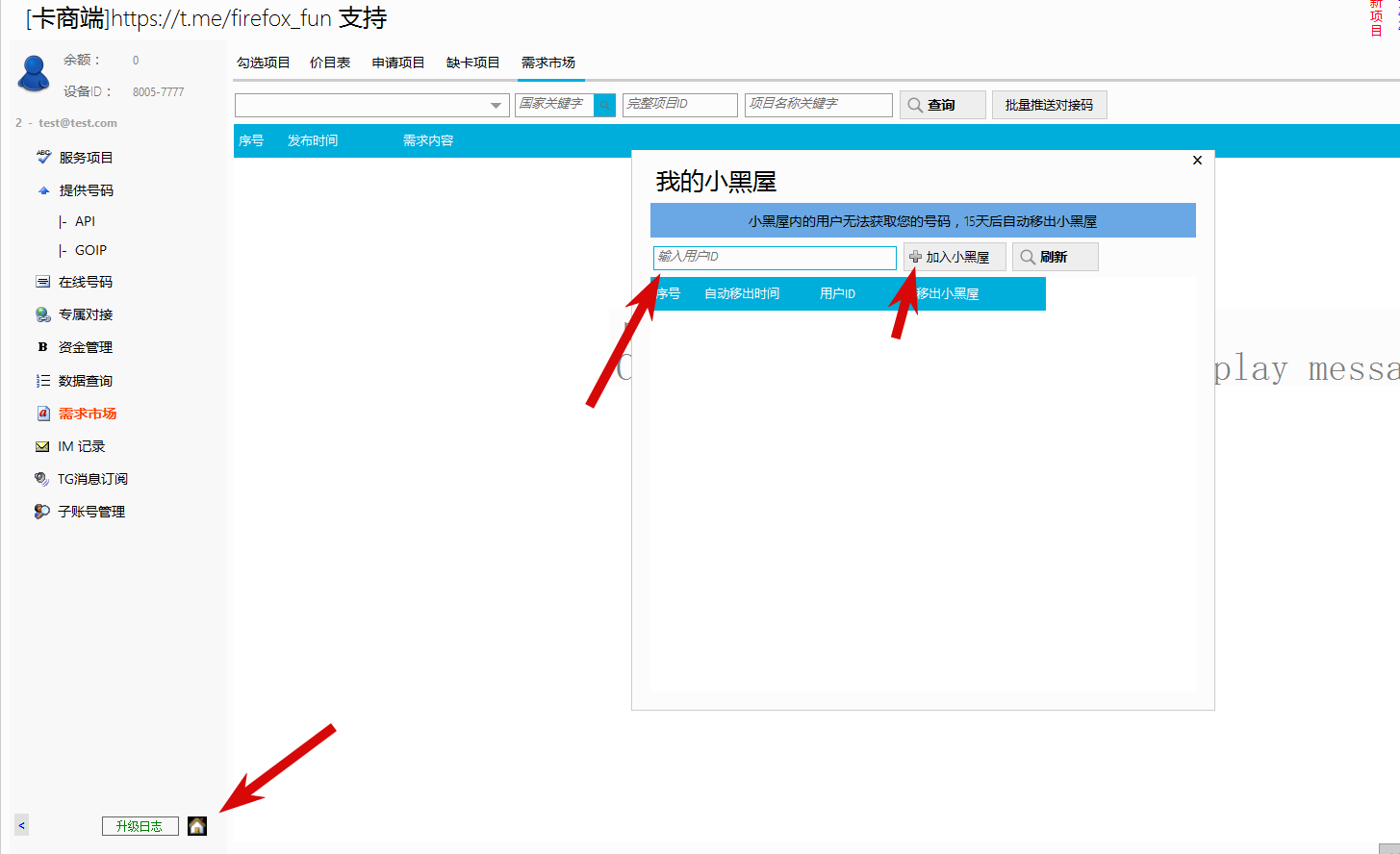Open TG消息订阅 via its icon
The width and height of the screenshot is (1400, 854).
(x=42, y=479)
